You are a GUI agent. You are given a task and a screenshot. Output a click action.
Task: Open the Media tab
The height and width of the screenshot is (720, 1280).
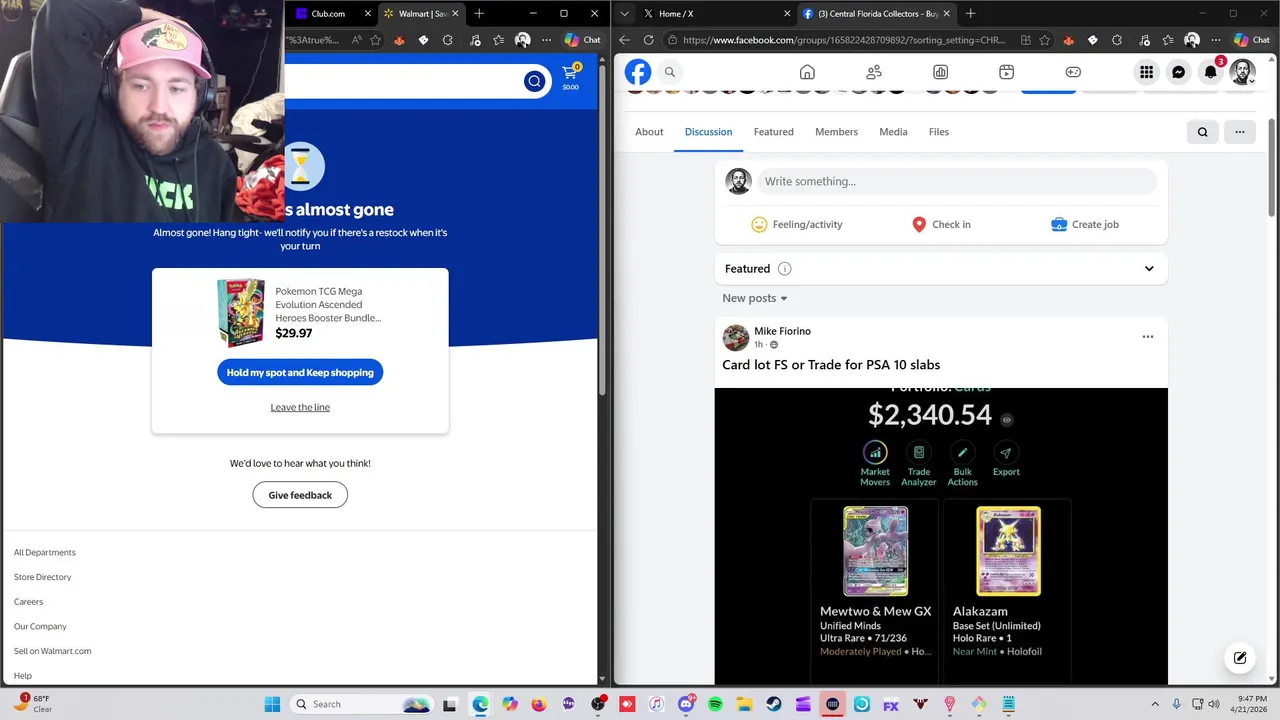893,132
